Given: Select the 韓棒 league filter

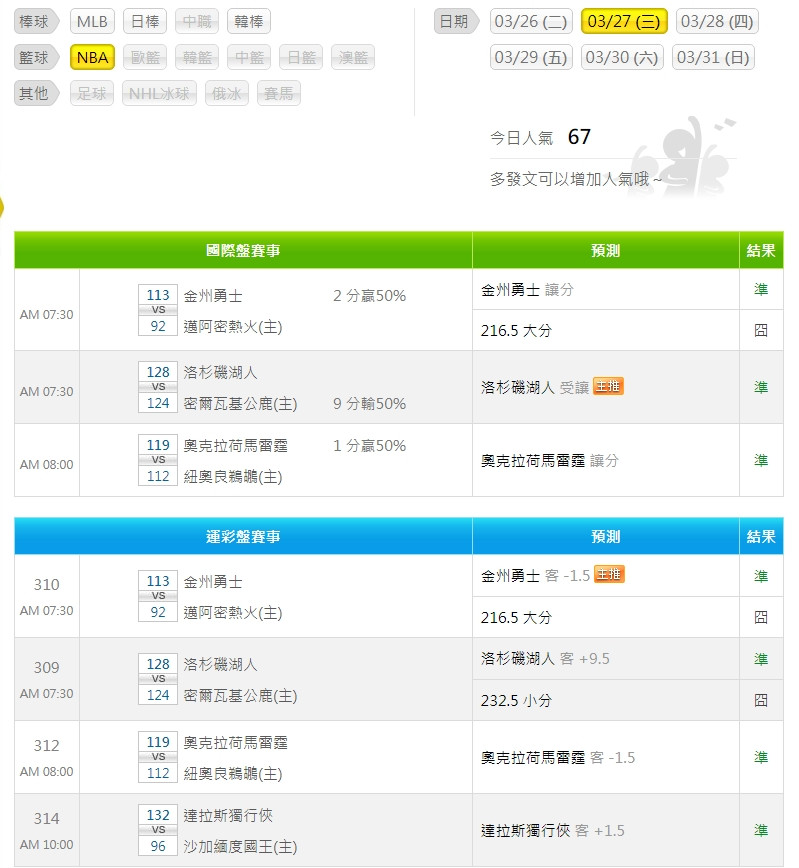Looking at the screenshot, I should (x=249, y=22).
